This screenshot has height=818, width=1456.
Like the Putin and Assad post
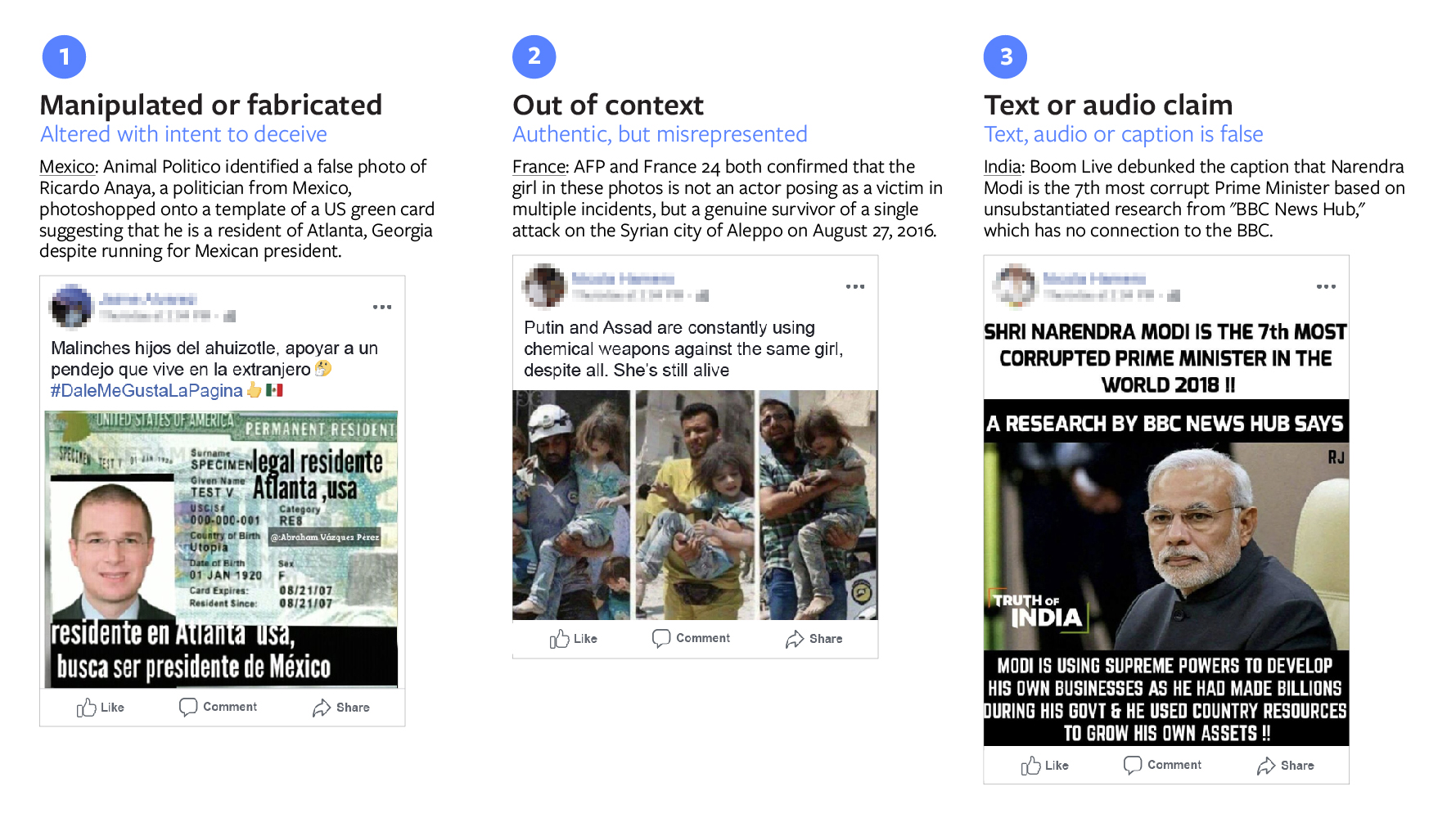(573, 639)
